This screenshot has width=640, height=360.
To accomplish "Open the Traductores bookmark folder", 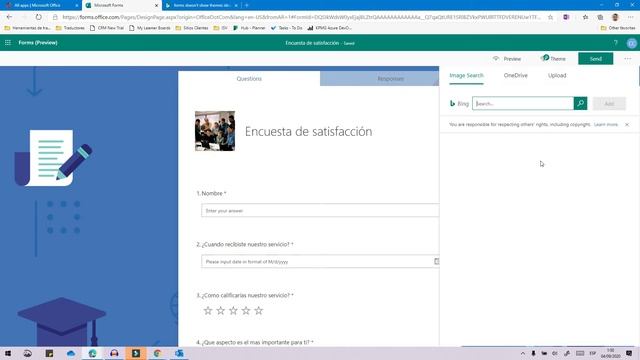I will pos(70,28).
